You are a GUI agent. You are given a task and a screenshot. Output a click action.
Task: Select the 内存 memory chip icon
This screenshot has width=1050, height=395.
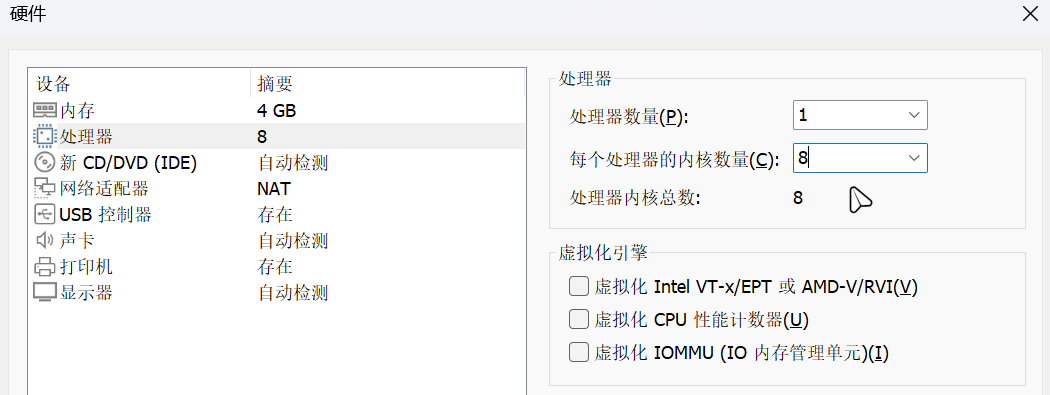[45, 110]
